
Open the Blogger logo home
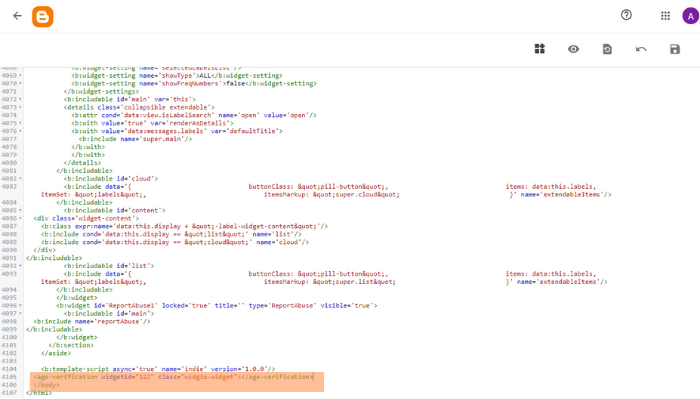coord(42,17)
